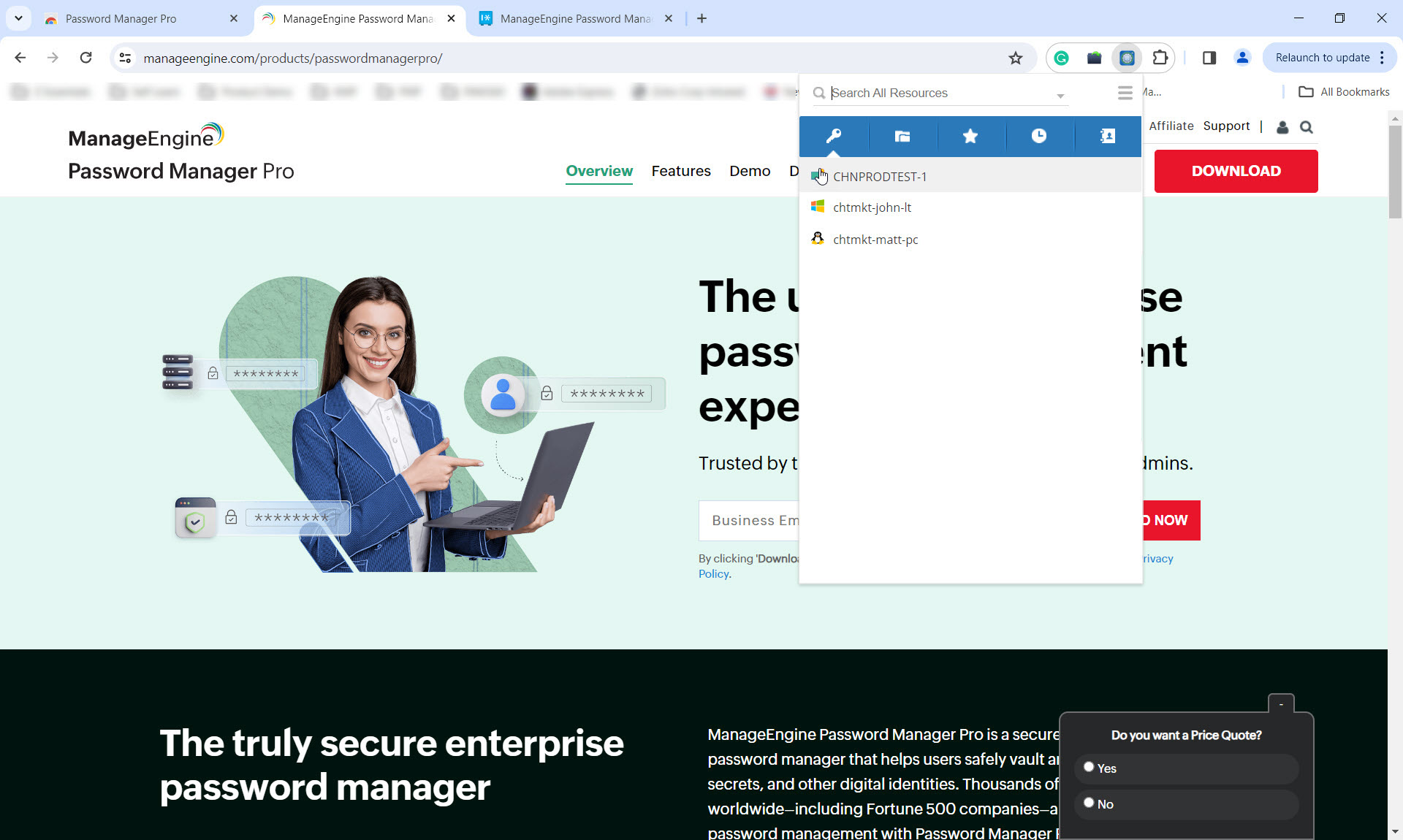Click the user/account icon in popup

pyautogui.click(x=1106, y=134)
